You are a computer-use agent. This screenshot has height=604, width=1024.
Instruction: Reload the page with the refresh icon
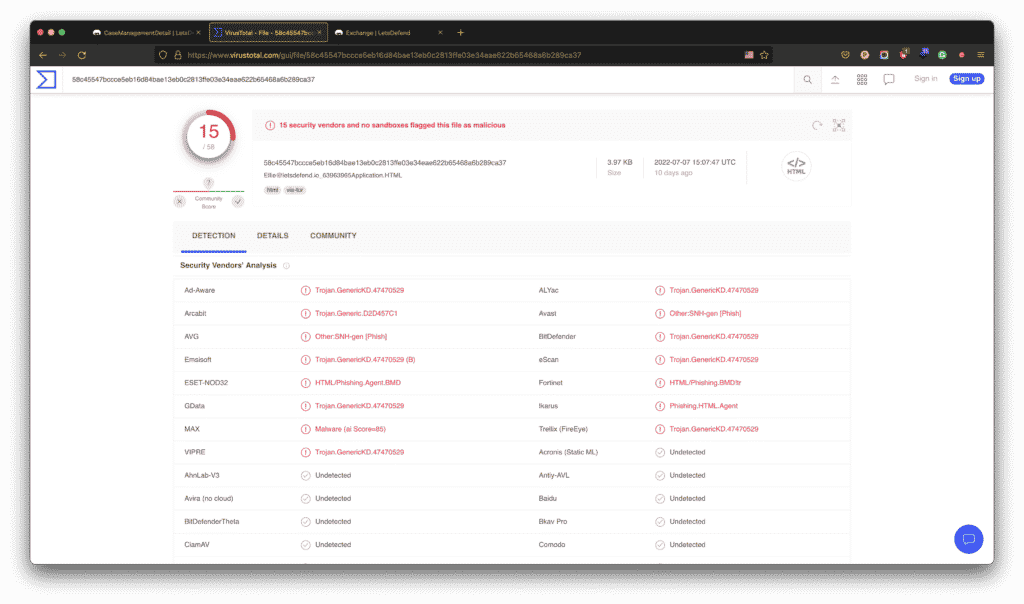(x=82, y=56)
